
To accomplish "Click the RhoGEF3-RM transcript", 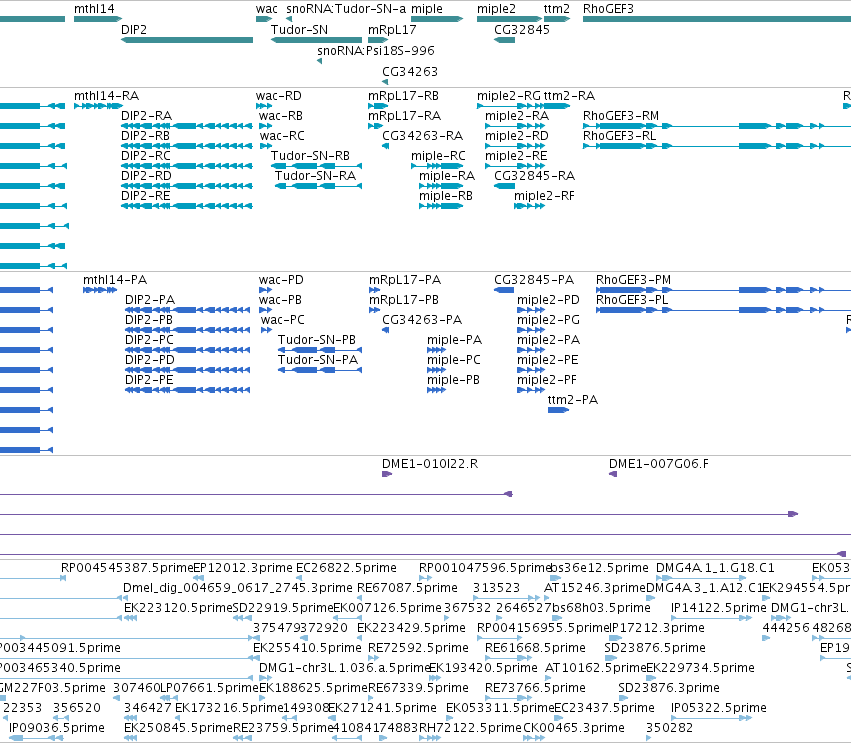I will click(x=717, y=126).
